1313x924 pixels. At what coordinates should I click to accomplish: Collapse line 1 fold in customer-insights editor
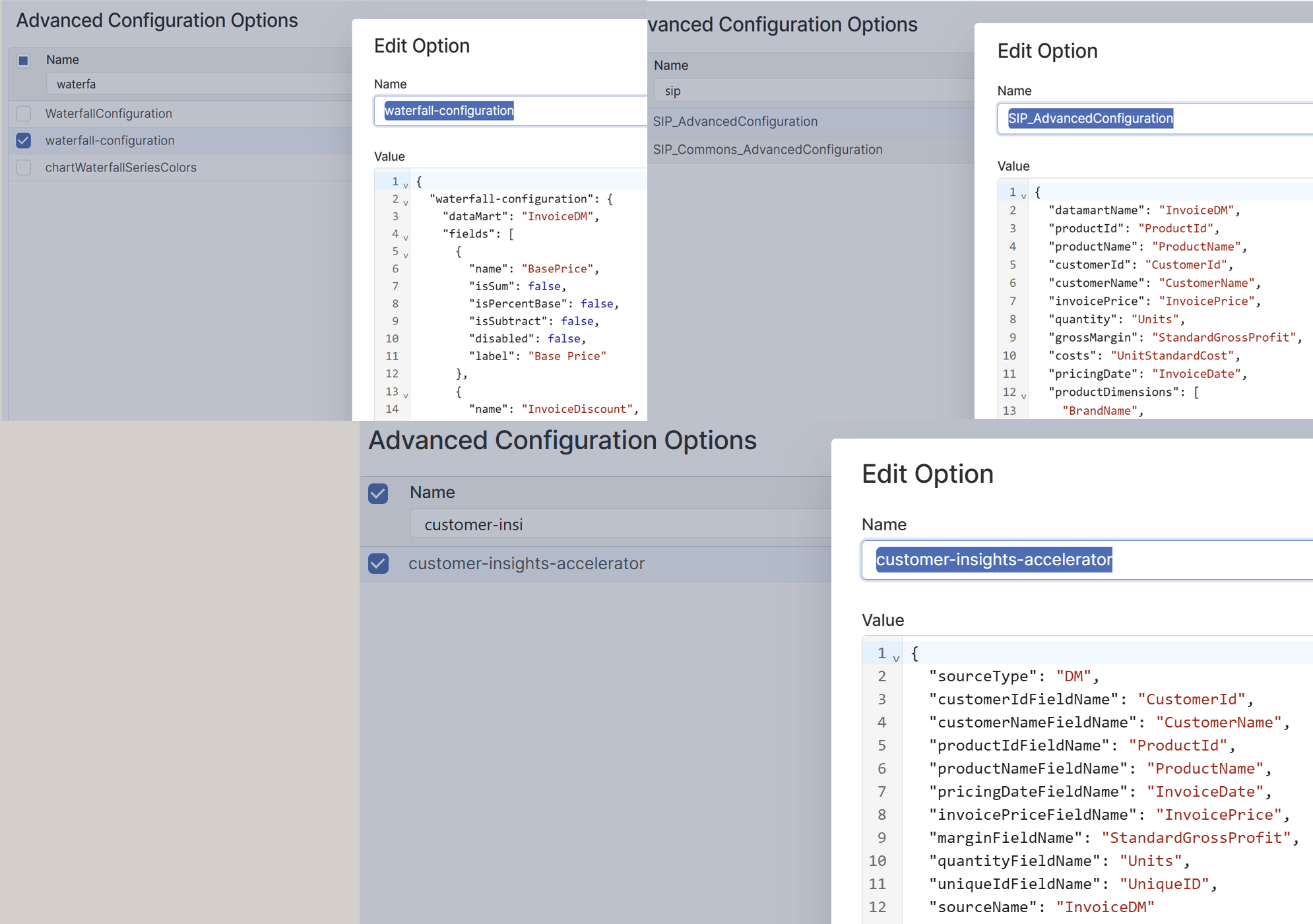click(896, 658)
